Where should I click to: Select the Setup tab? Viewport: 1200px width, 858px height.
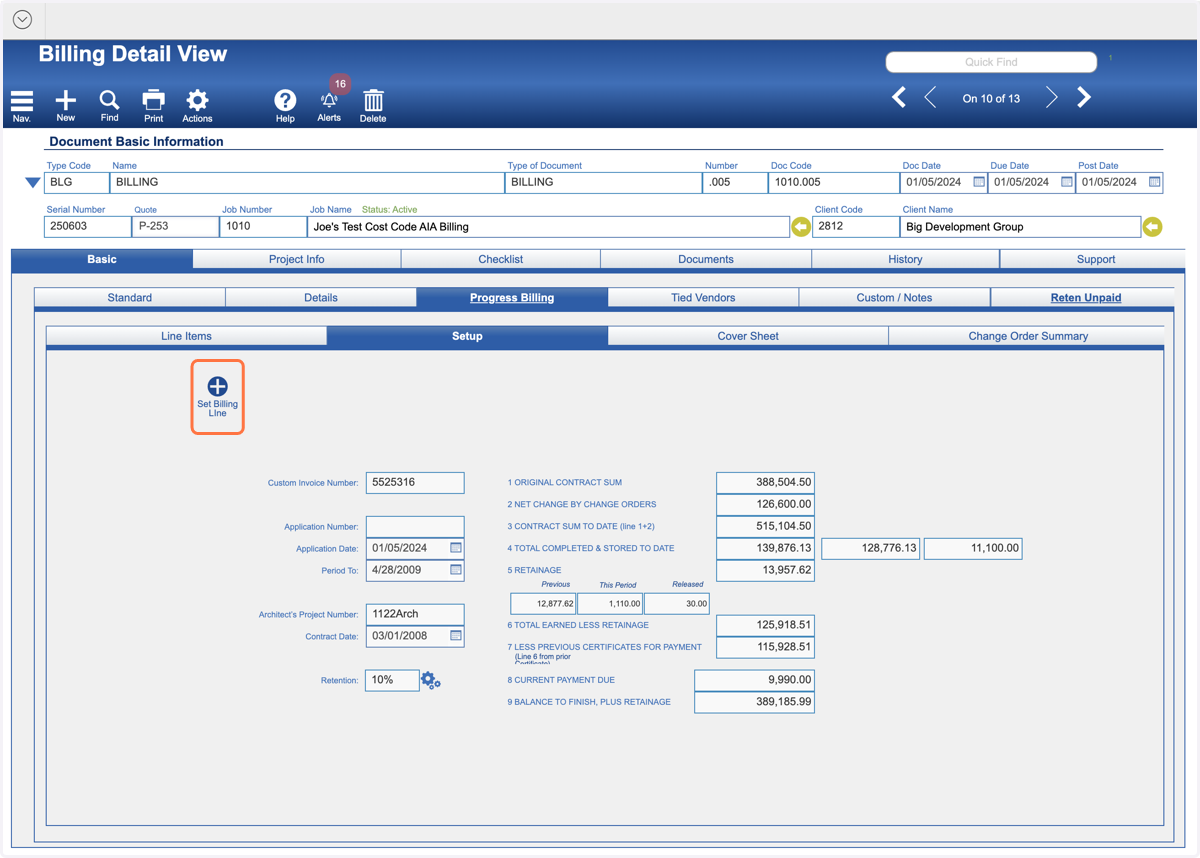(x=467, y=336)
